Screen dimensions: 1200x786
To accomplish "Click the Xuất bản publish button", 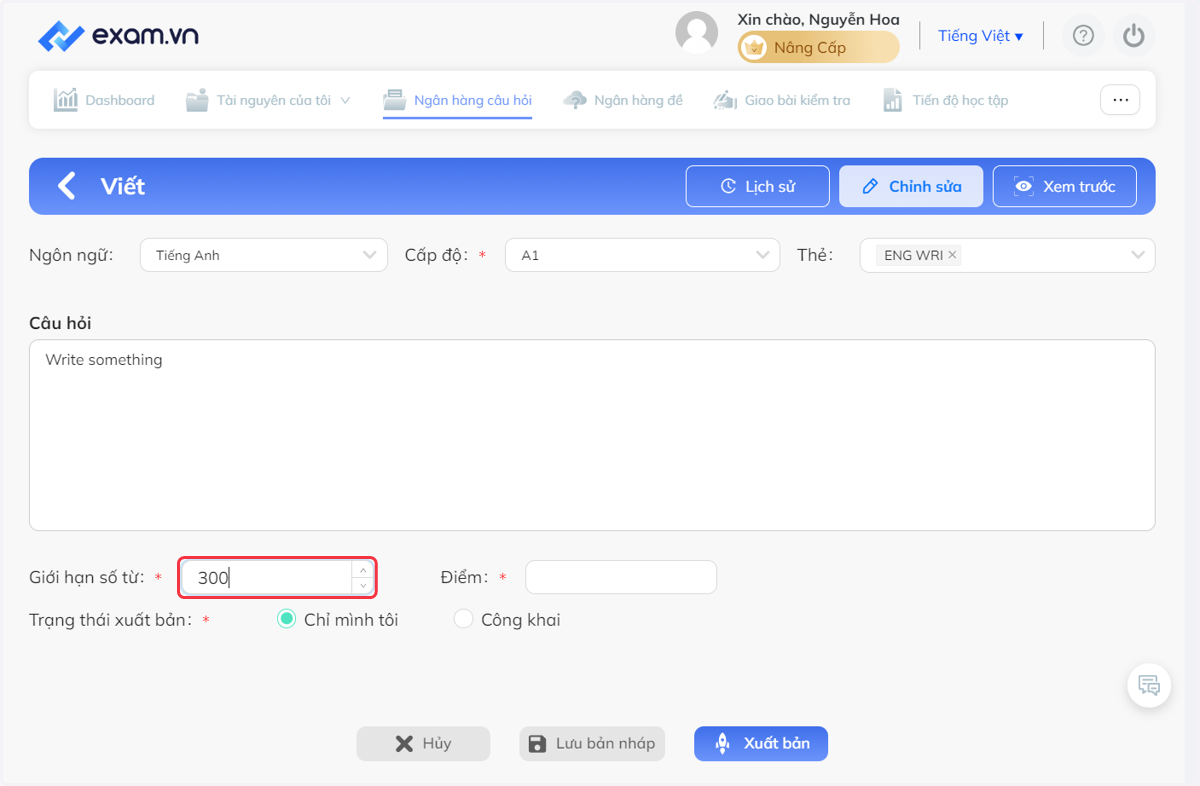I will click(761, 743).
